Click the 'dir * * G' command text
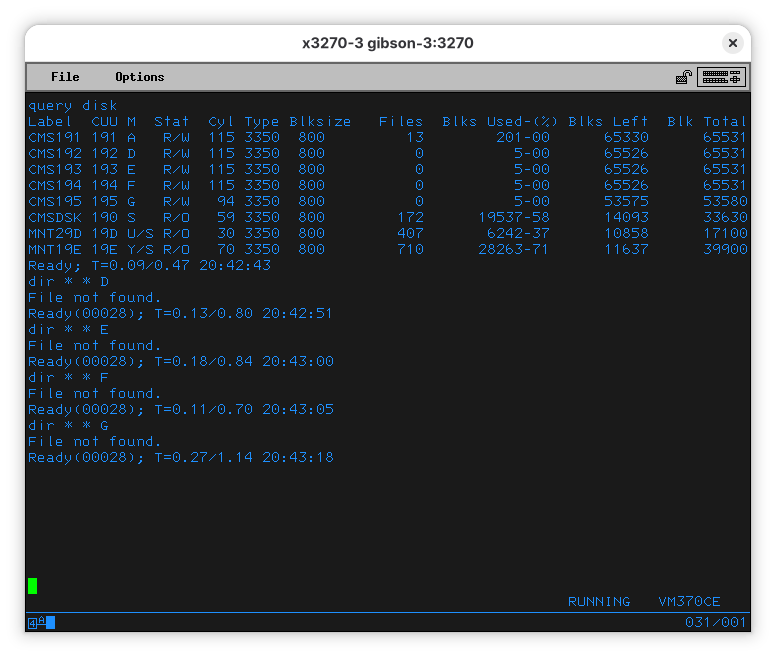This screenshot has width=776, height=657. coord(68,425)
